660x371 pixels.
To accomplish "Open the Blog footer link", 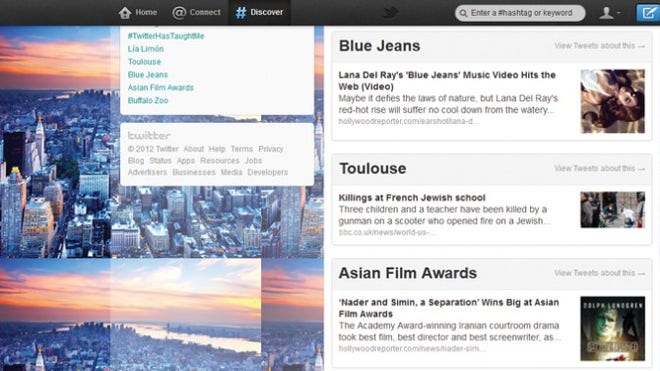I will (x=136, y=160).
